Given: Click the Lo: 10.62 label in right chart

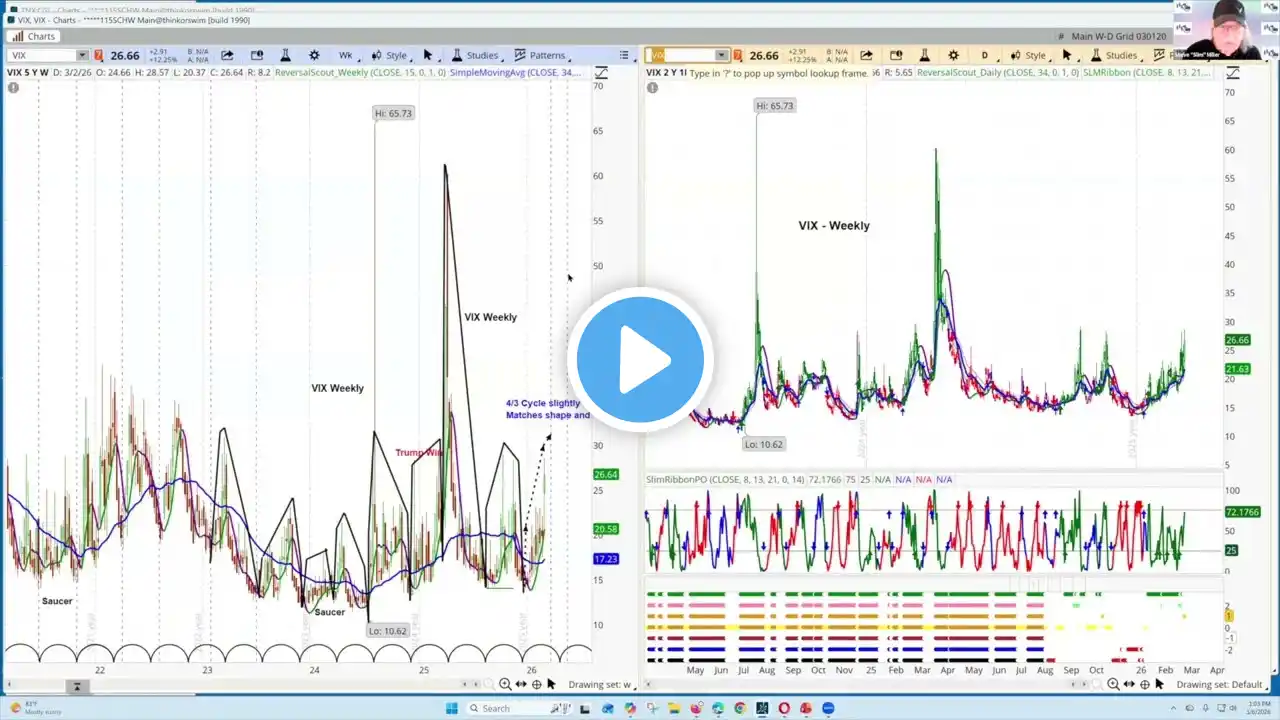Looking at the screenshot, I should coord(764,444).
